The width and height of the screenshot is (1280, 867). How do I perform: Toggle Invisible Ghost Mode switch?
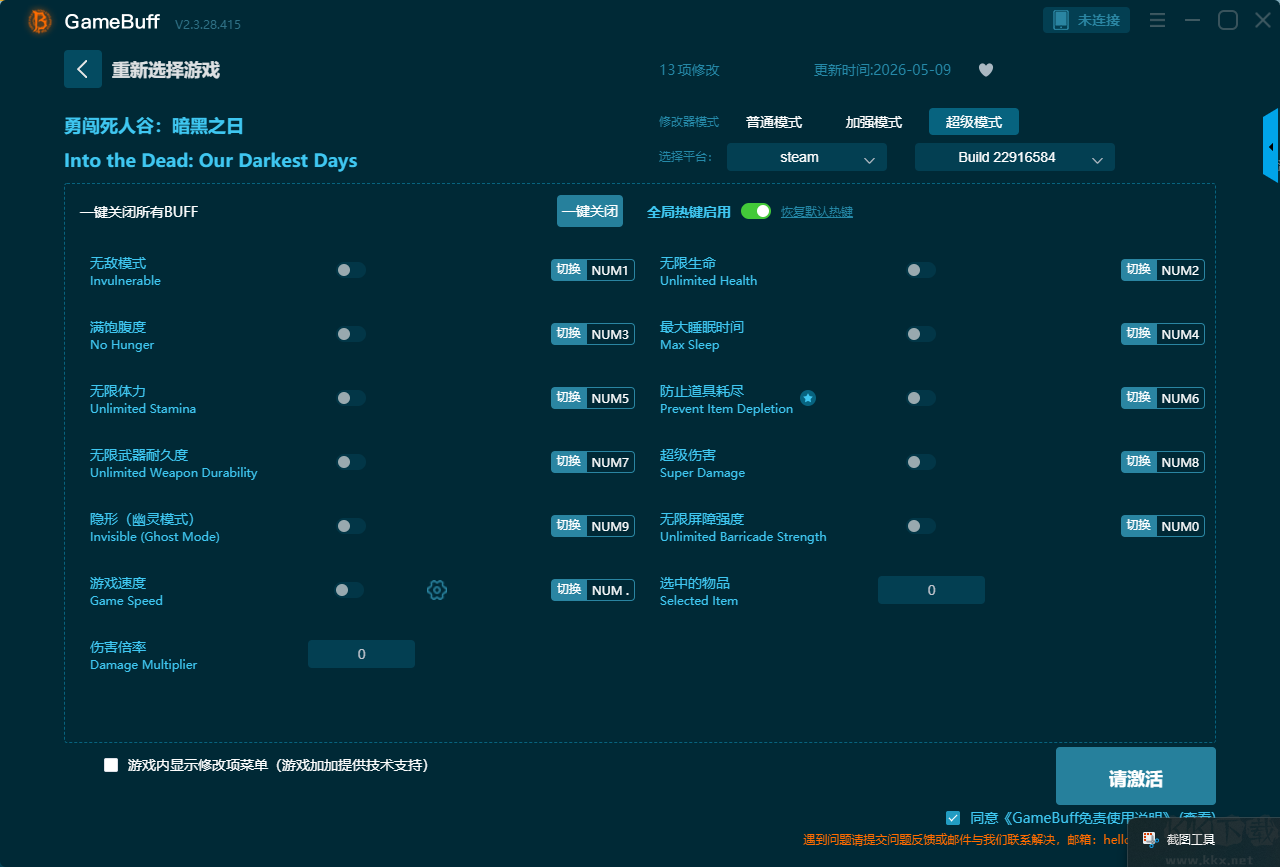pos(351,526)
